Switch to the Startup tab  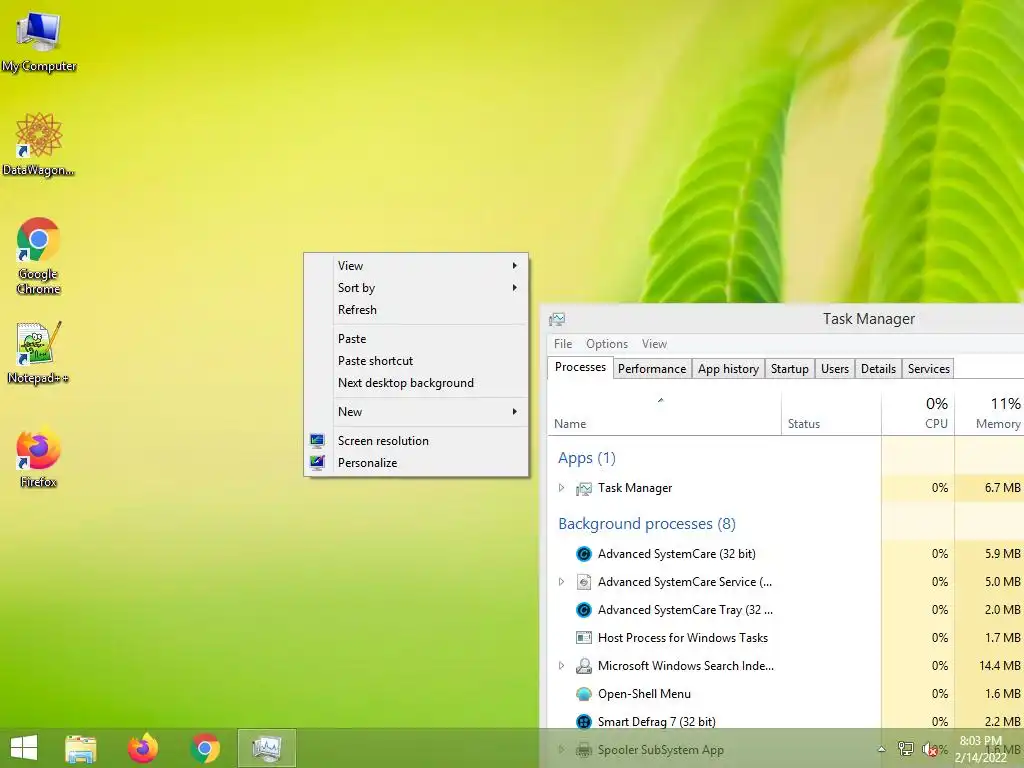coord(790,369)
